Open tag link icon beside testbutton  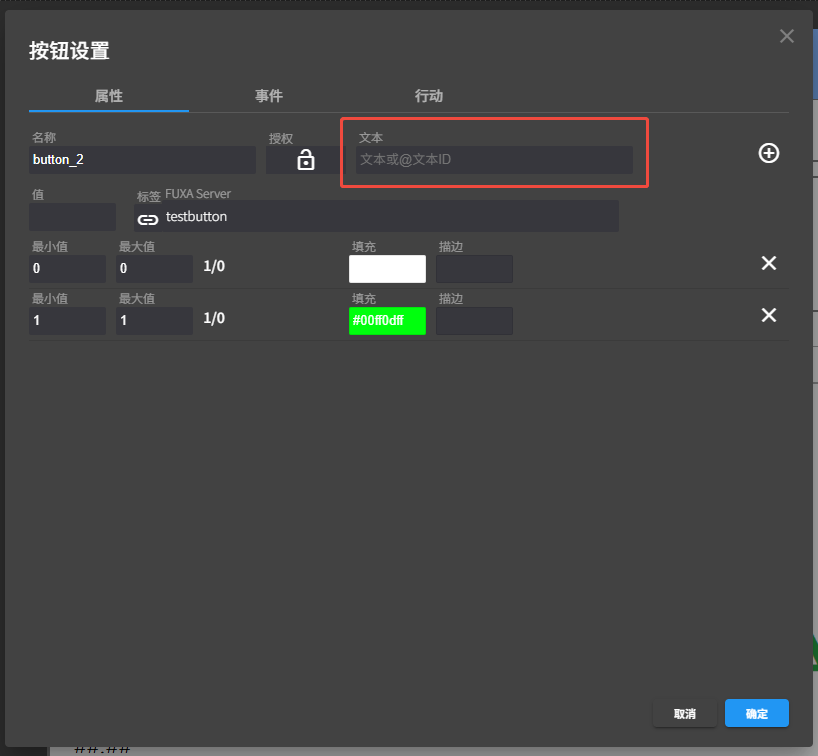click(x=148, y=220)
